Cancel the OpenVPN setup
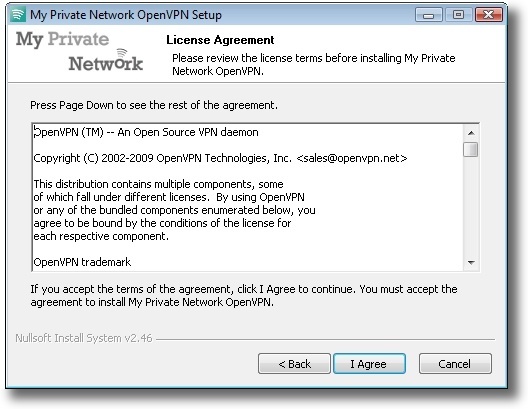The width and height of the screenshot is (528, 409). (455, 364)
